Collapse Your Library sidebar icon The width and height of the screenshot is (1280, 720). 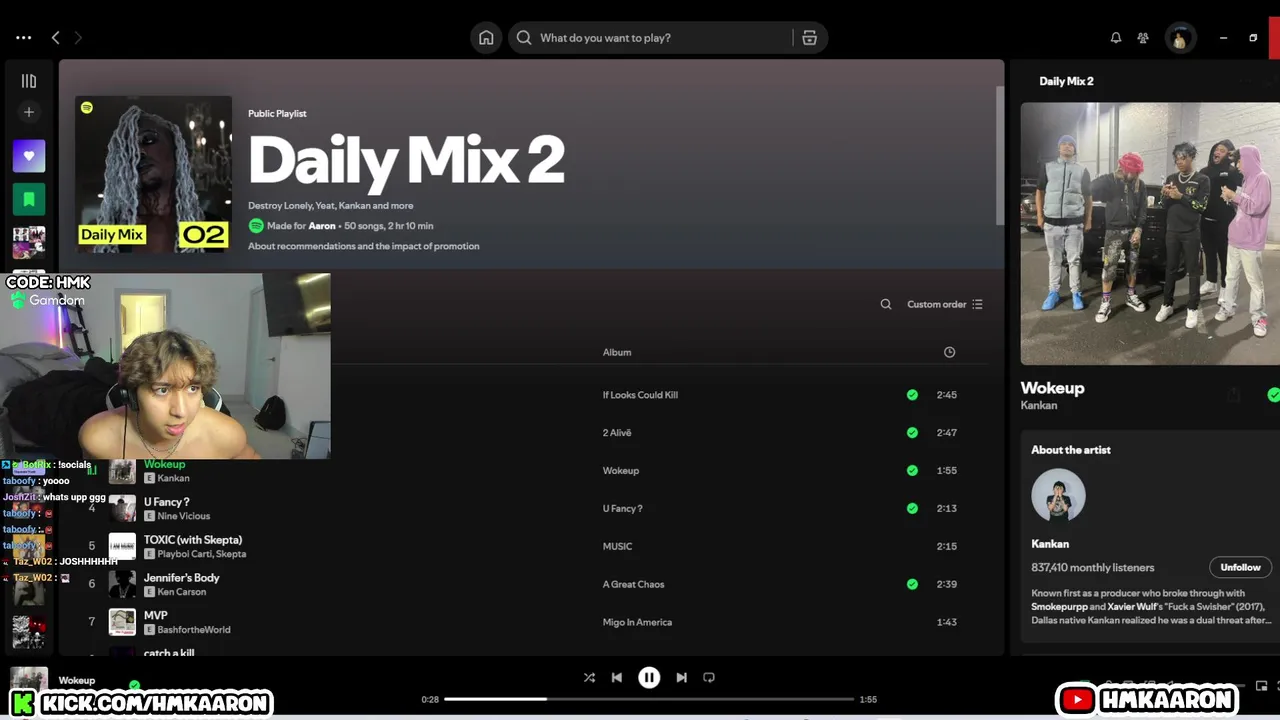tap(29, 81)
